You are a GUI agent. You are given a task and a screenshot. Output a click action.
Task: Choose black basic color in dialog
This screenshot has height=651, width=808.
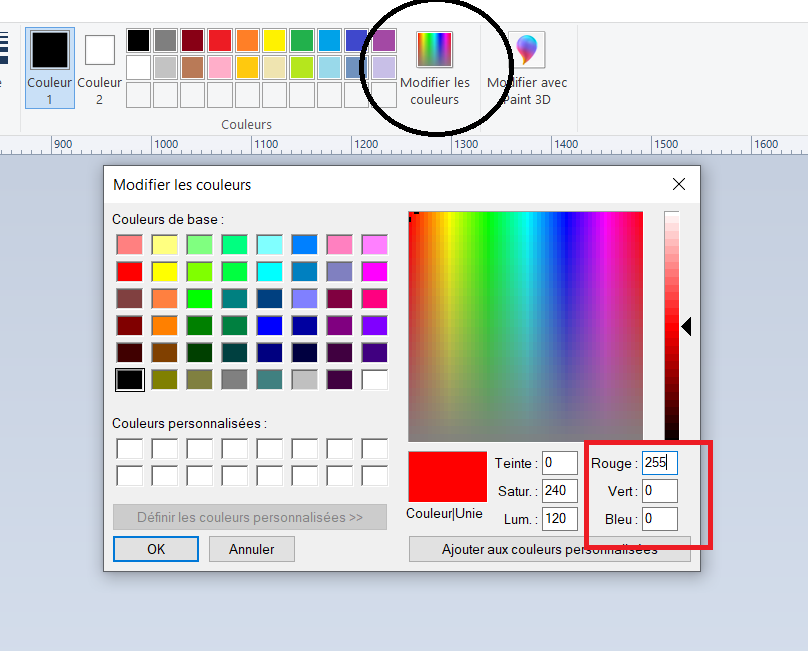(x=129, y=380)
